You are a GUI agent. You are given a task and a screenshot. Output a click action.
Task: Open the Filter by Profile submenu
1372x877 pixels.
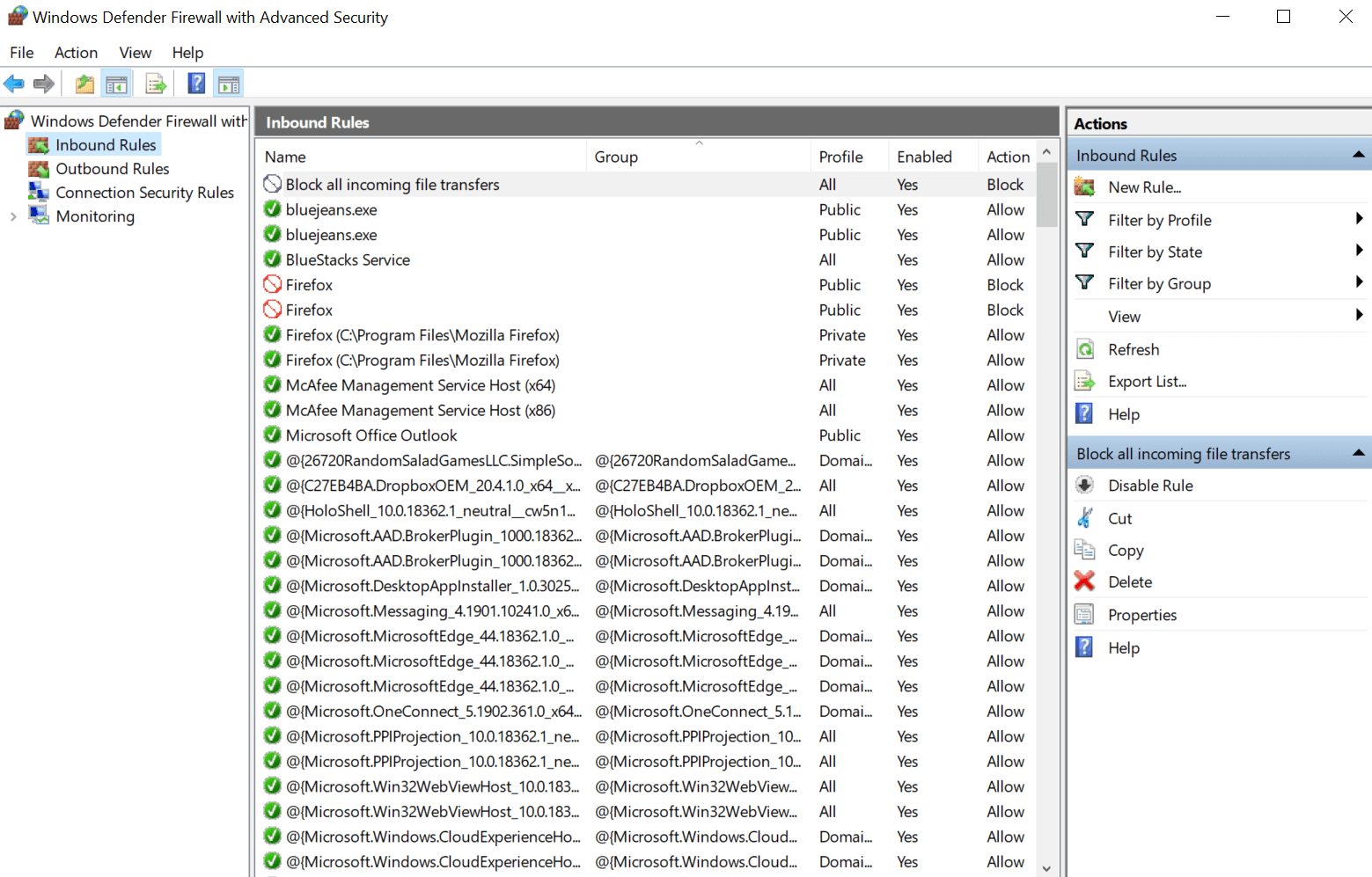click(1159, 220)
